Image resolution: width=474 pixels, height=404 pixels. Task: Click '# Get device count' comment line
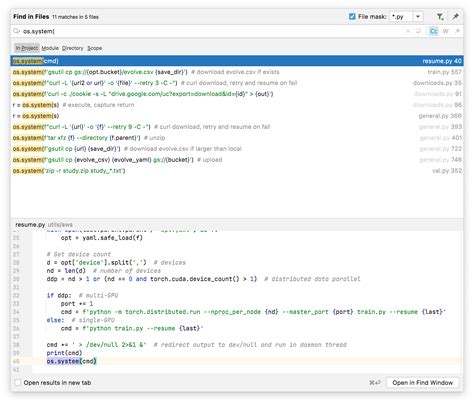coord(79,254)
